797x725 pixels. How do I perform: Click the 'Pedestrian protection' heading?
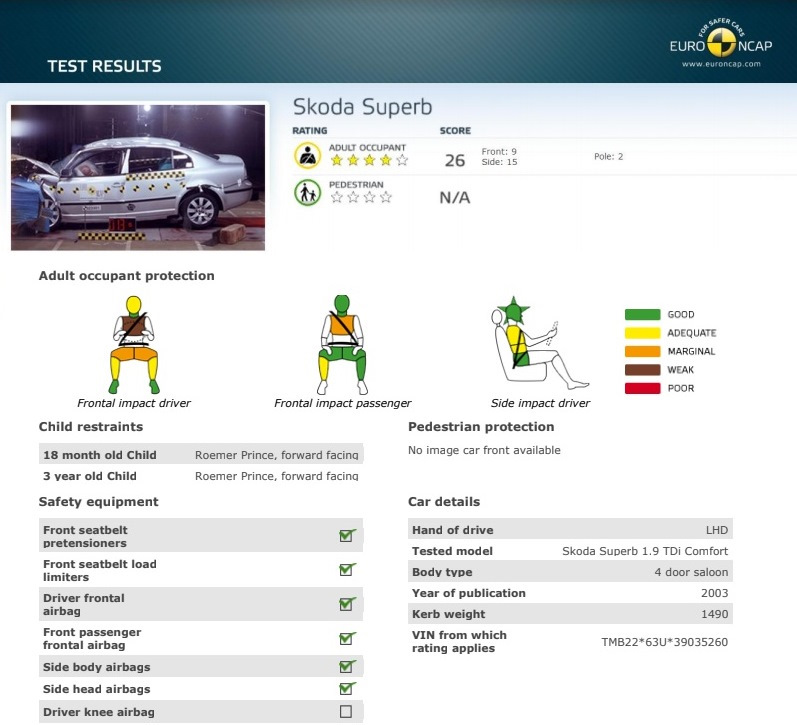click(481, 427)
